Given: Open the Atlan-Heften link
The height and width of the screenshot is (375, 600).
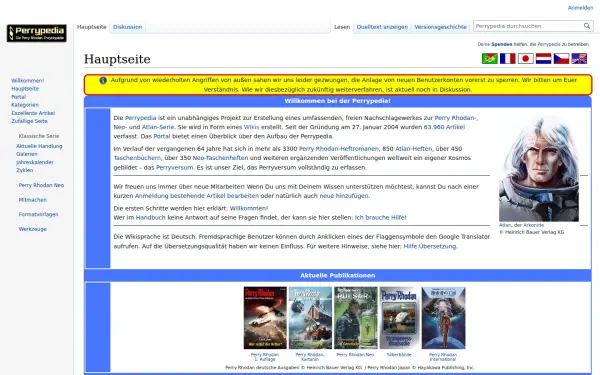Looking at the screenshot, I should 413,148.
